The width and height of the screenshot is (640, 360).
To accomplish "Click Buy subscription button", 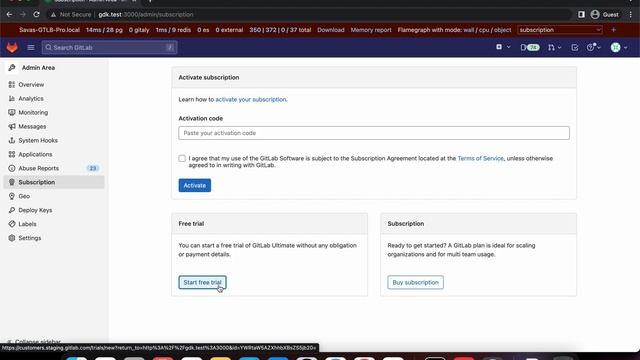I will click(416, 282).
